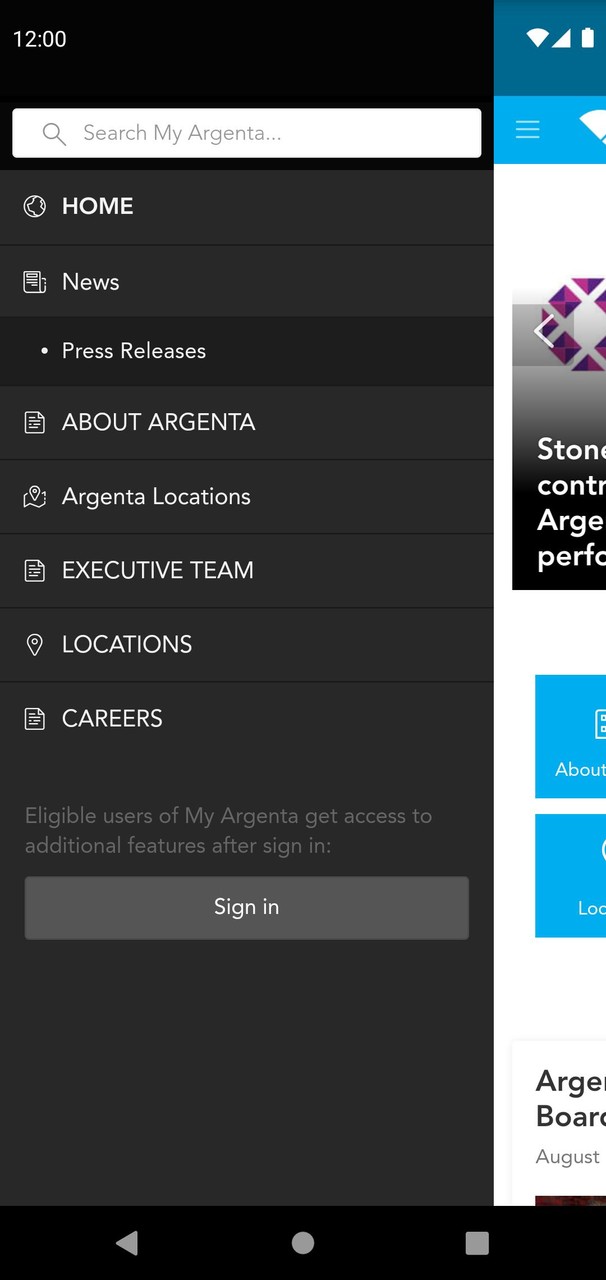The width and height of the screenshot is (606, 1280).
Task: Open the HOME menu item
Action: [x=98, y=207]
